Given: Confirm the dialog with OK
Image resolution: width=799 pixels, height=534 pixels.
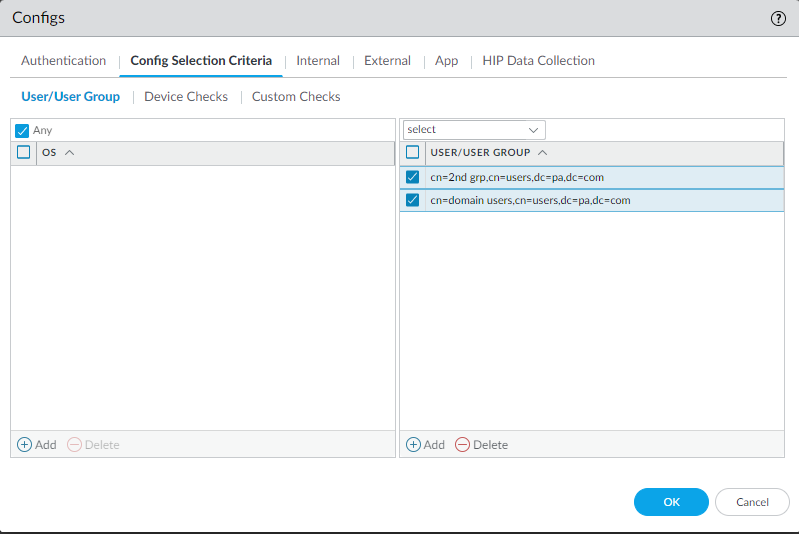Looking at the screenshot, I should 671,502.
